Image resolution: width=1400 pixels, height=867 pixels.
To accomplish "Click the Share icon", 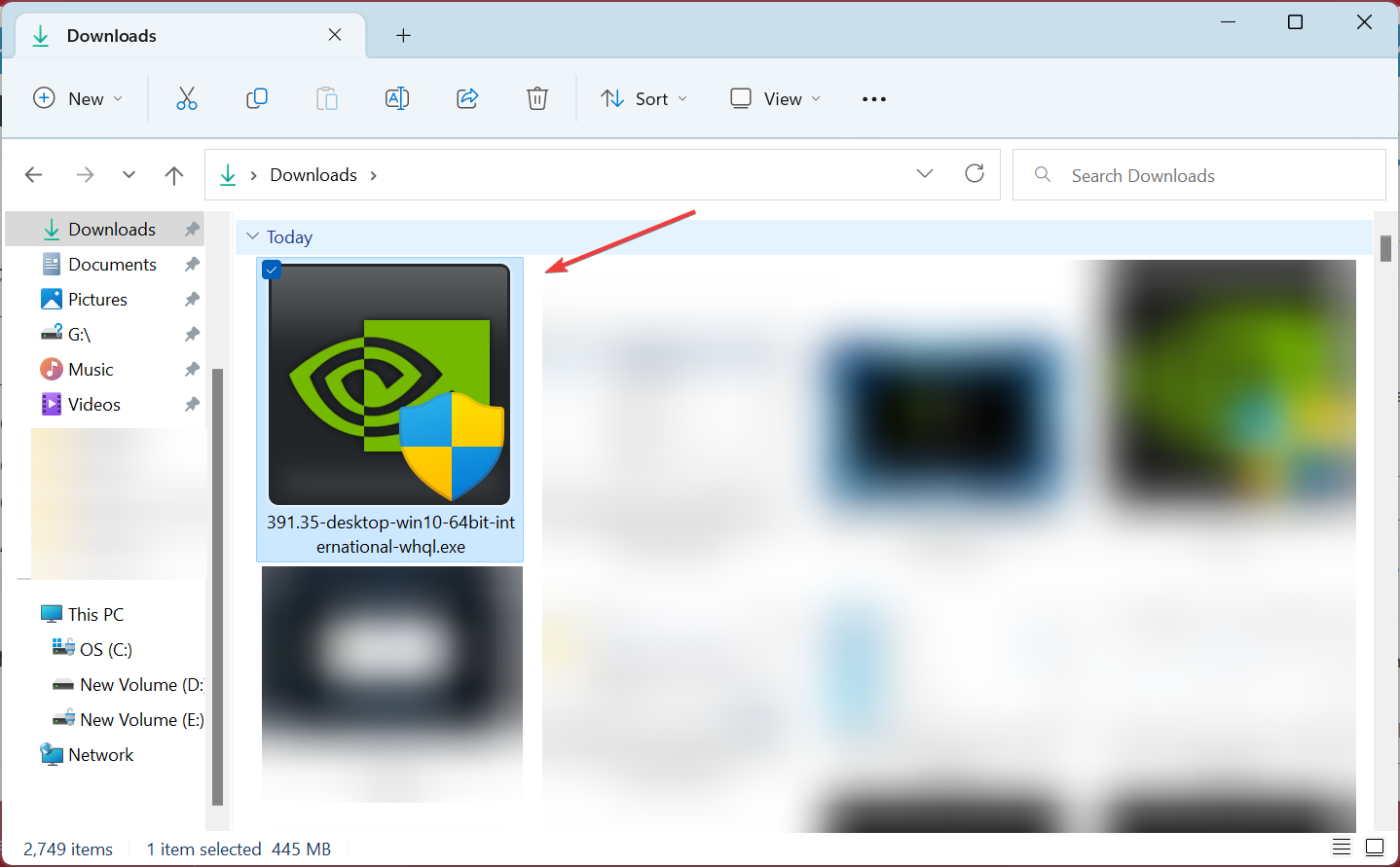I will [x=467, y=98].
